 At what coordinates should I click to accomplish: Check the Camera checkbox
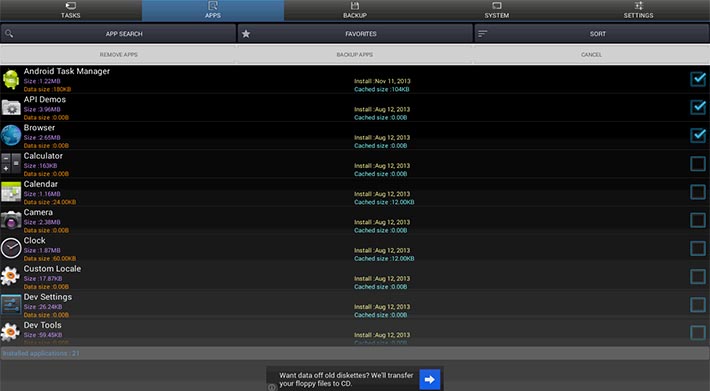698,220
